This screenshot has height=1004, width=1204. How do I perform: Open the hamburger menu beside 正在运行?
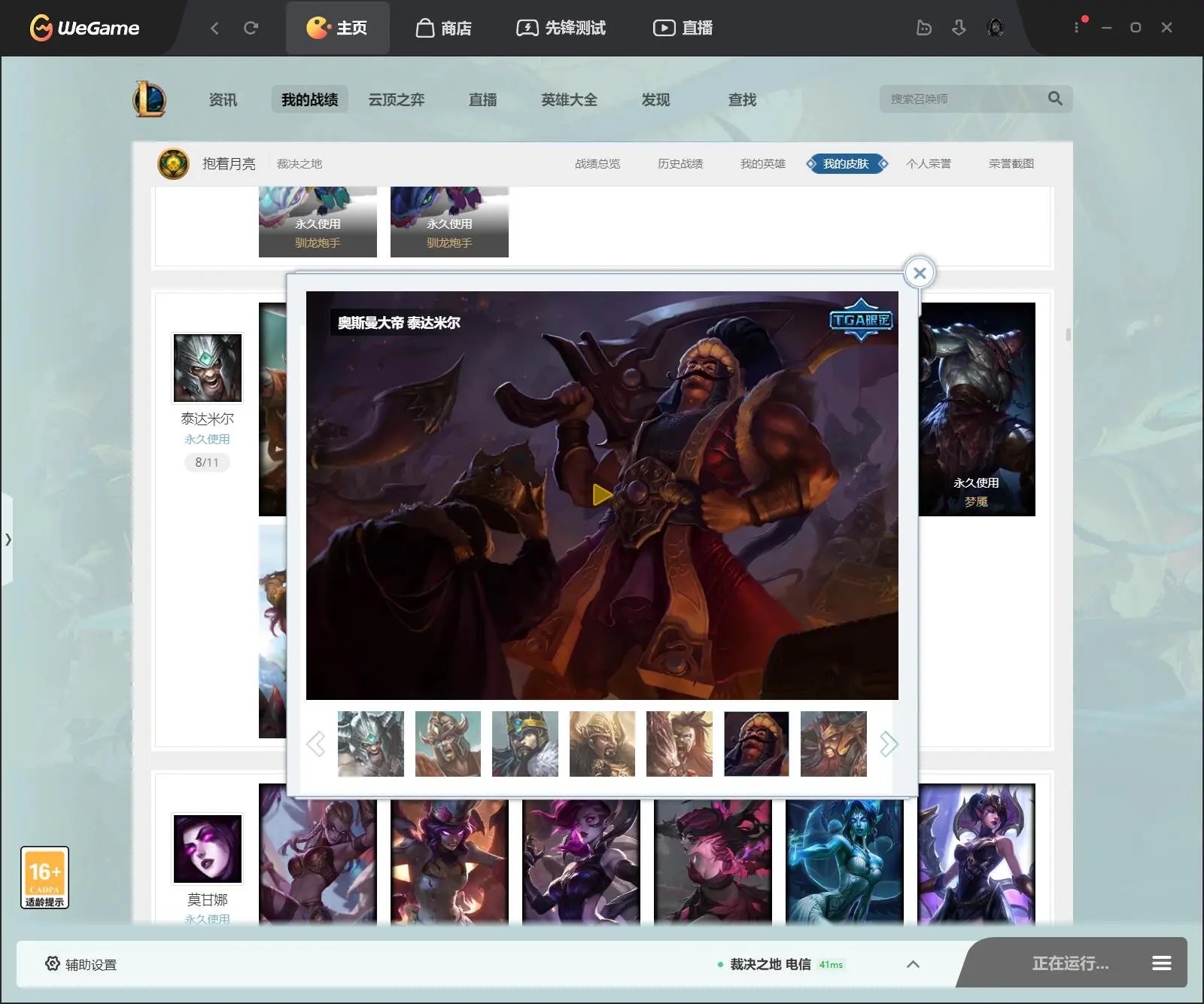click(1162, 963)
